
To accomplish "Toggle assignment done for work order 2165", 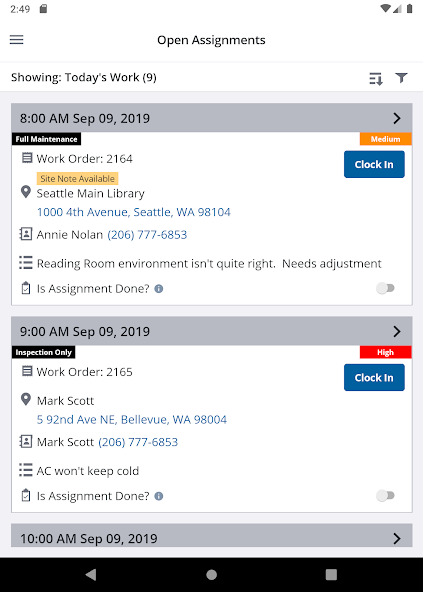I will click(386, 496).
